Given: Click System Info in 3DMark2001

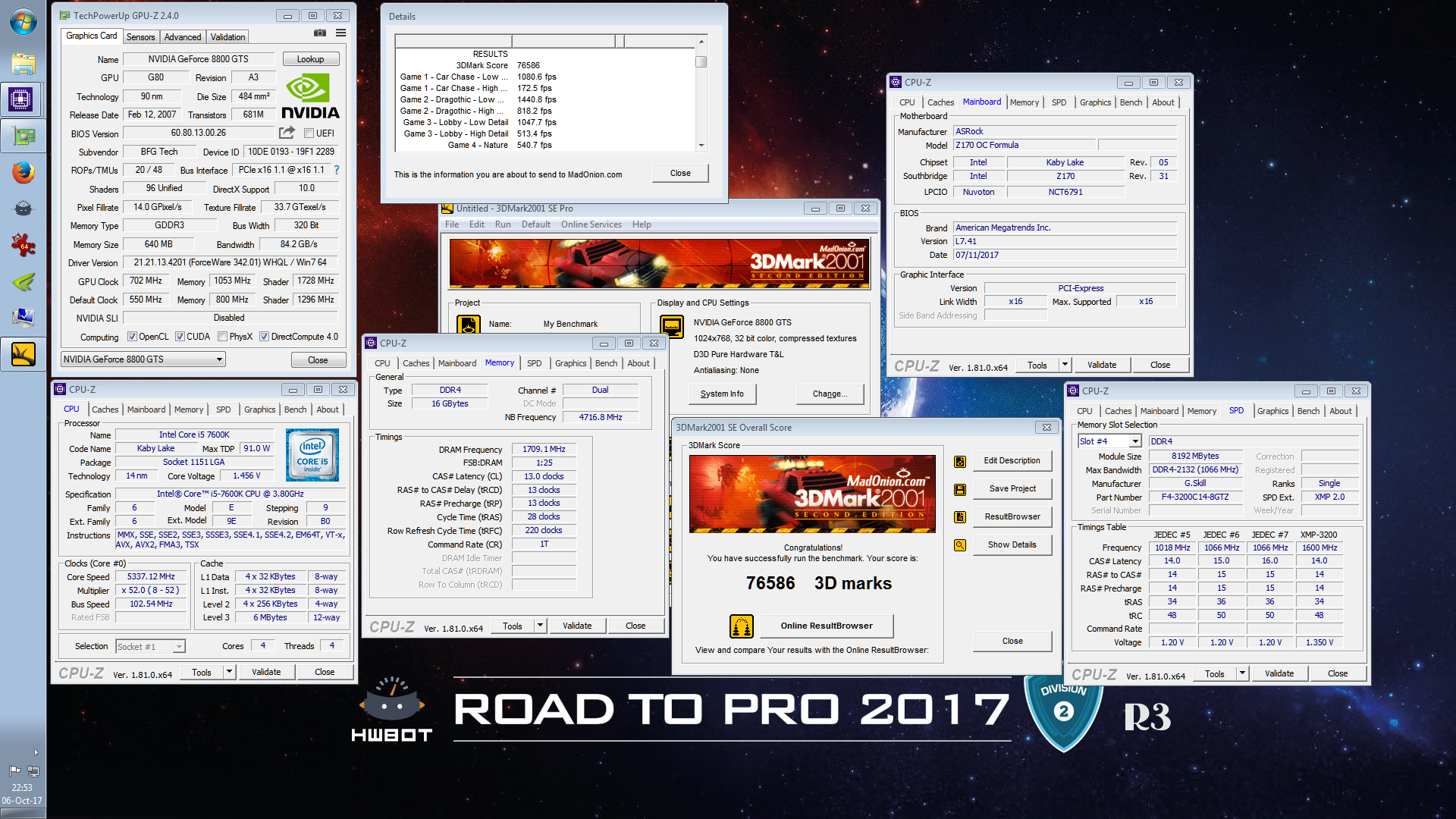Looking at the screenshot, I should click(x=722, y=394).
